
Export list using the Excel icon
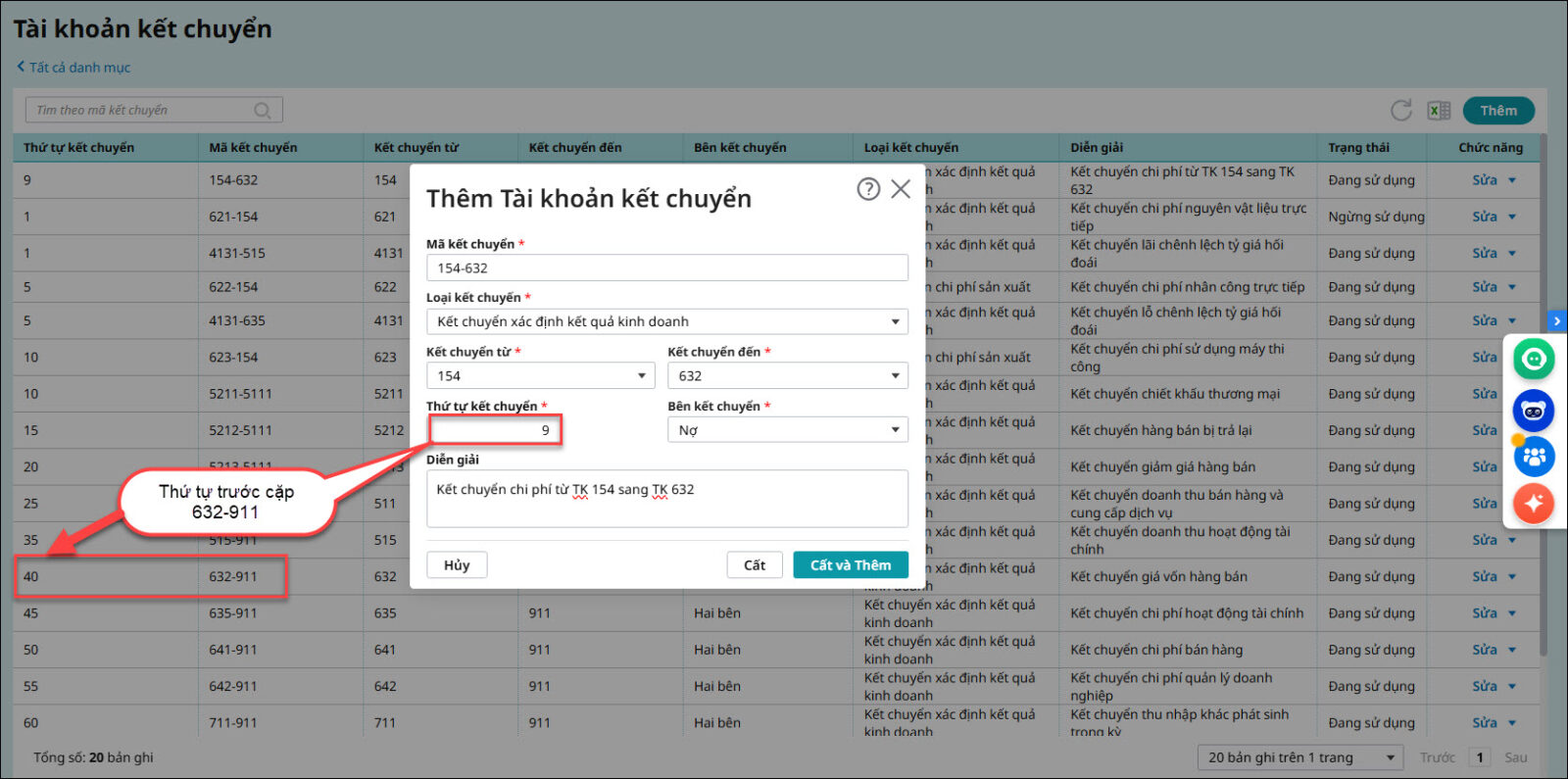[1439, 111]
